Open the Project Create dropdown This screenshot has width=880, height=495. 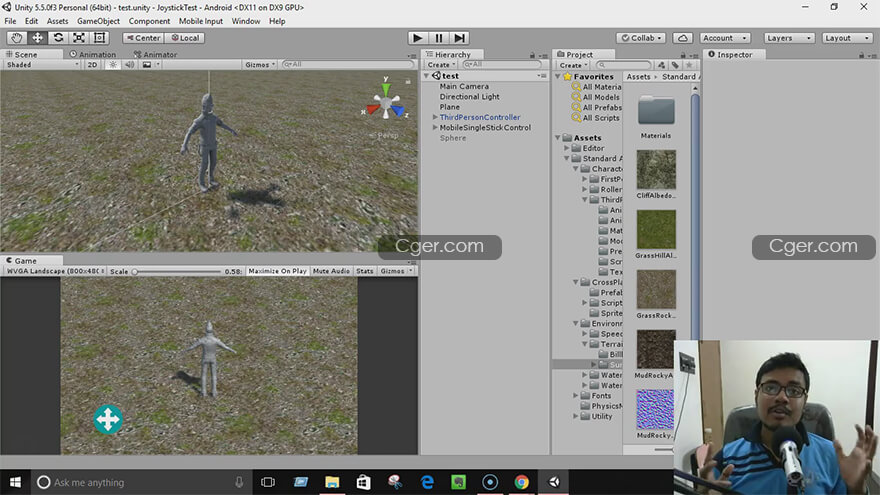coord(573,65)
